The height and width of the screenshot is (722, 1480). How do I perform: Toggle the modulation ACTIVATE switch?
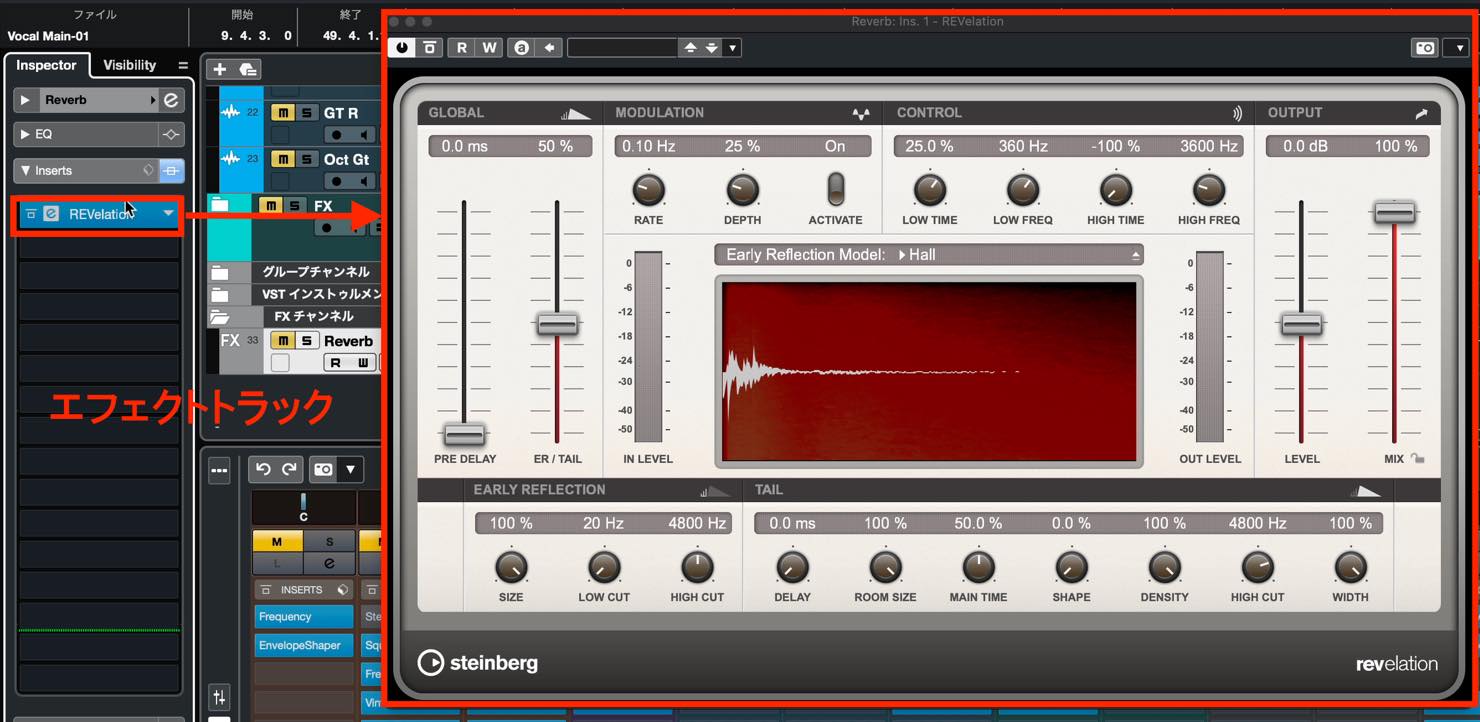835,189
